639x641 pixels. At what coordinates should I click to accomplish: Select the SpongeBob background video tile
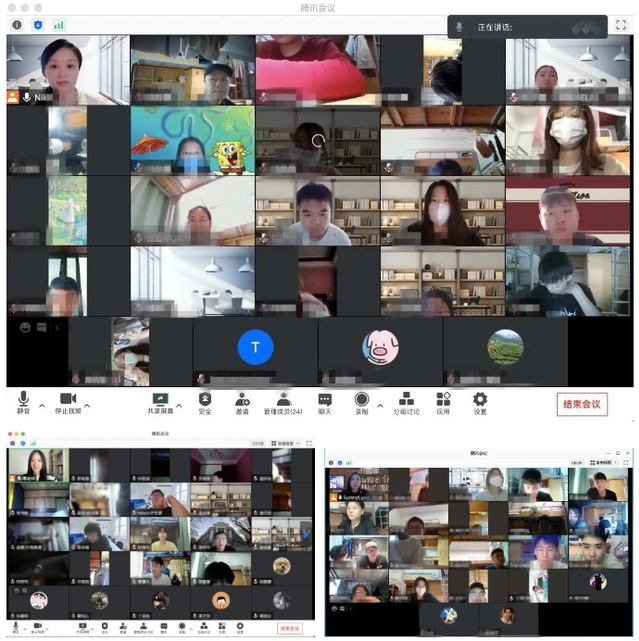click(x=192, y=141)
